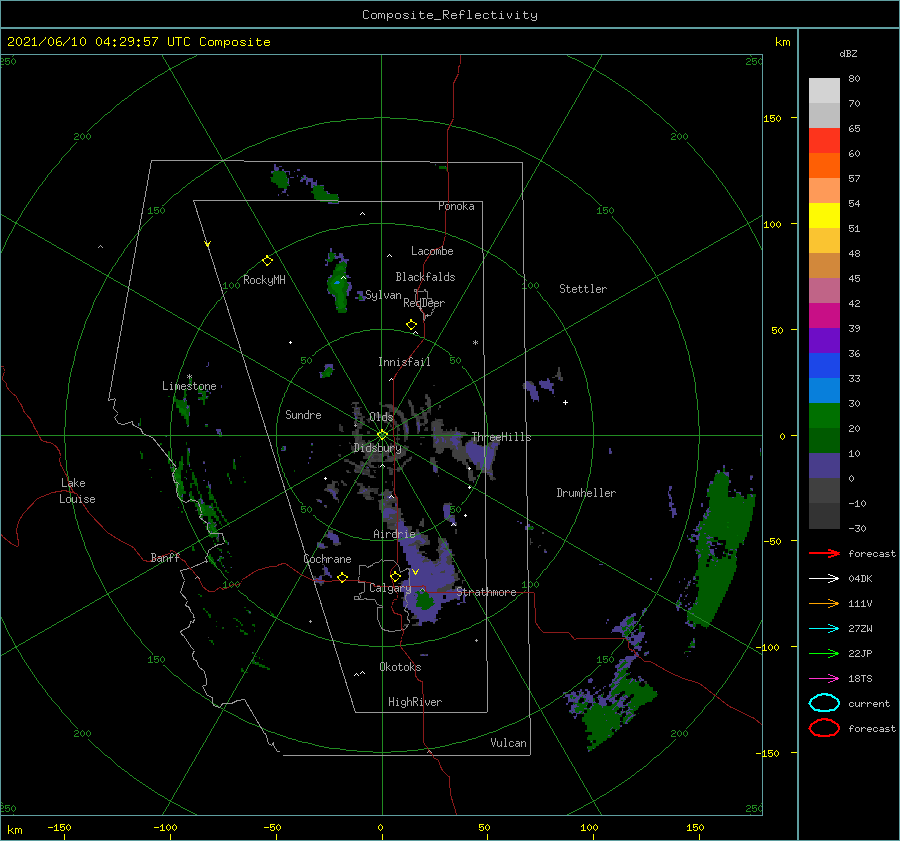Image resolution: width=900 pixels, height=841 pixels.
Task: Click the Calgary city label
Action: pos(390,588)
